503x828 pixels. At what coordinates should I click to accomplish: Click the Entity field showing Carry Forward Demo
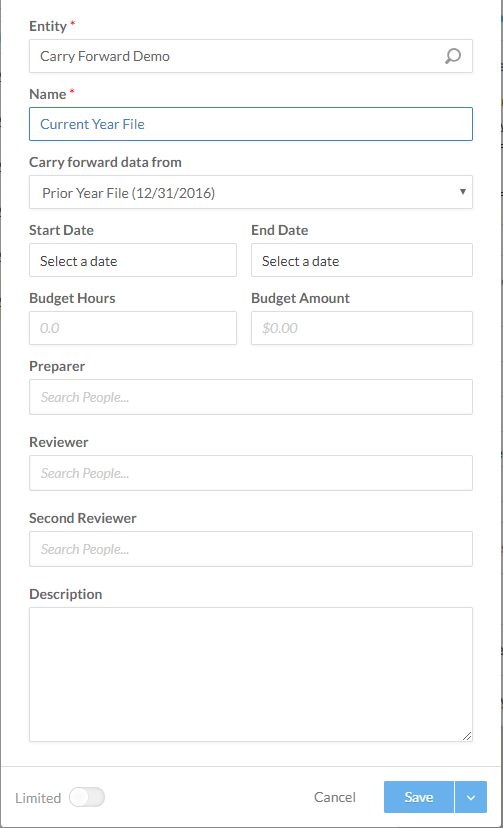251,56
